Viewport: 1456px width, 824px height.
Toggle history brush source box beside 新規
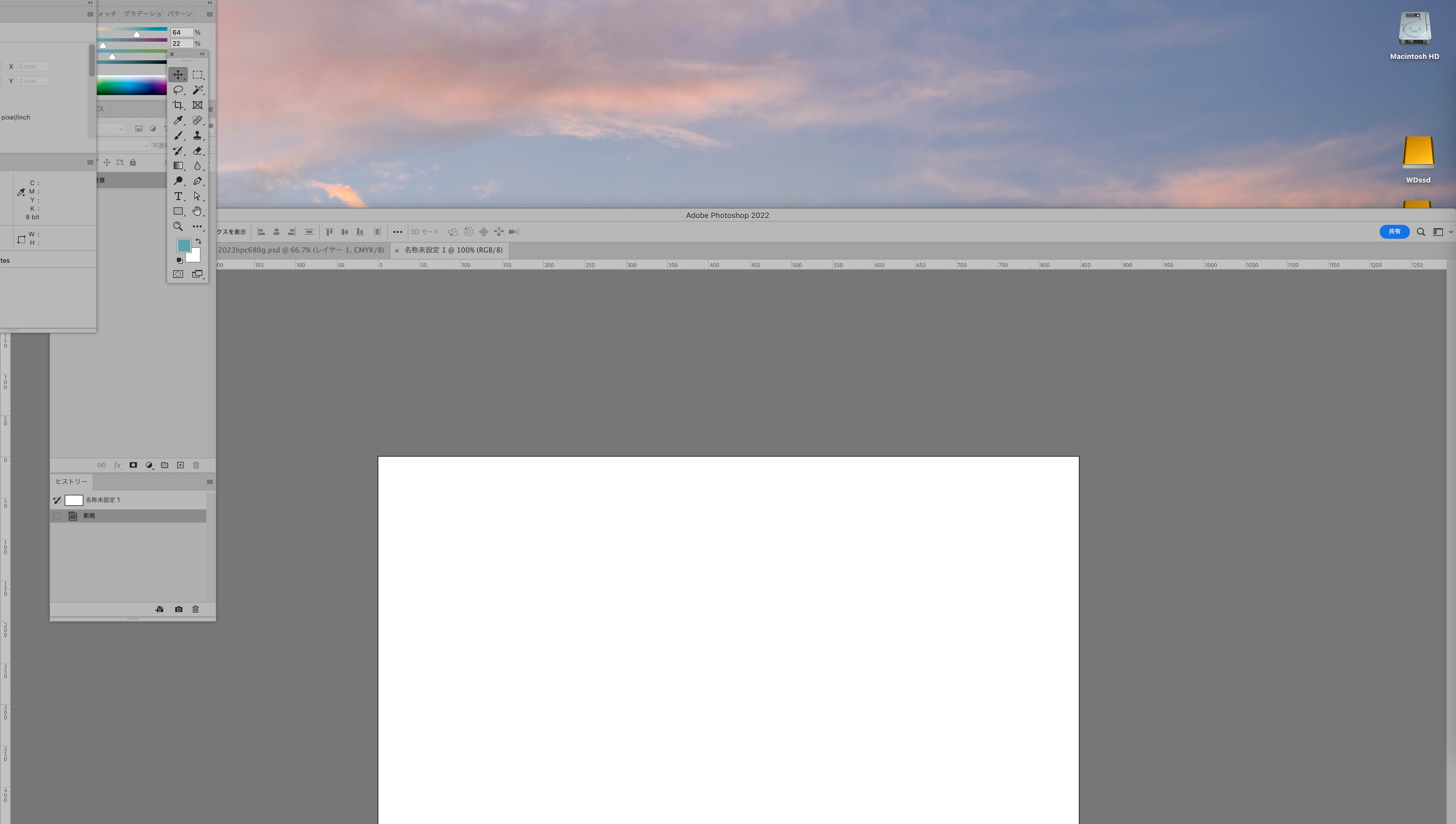[57, 516]
